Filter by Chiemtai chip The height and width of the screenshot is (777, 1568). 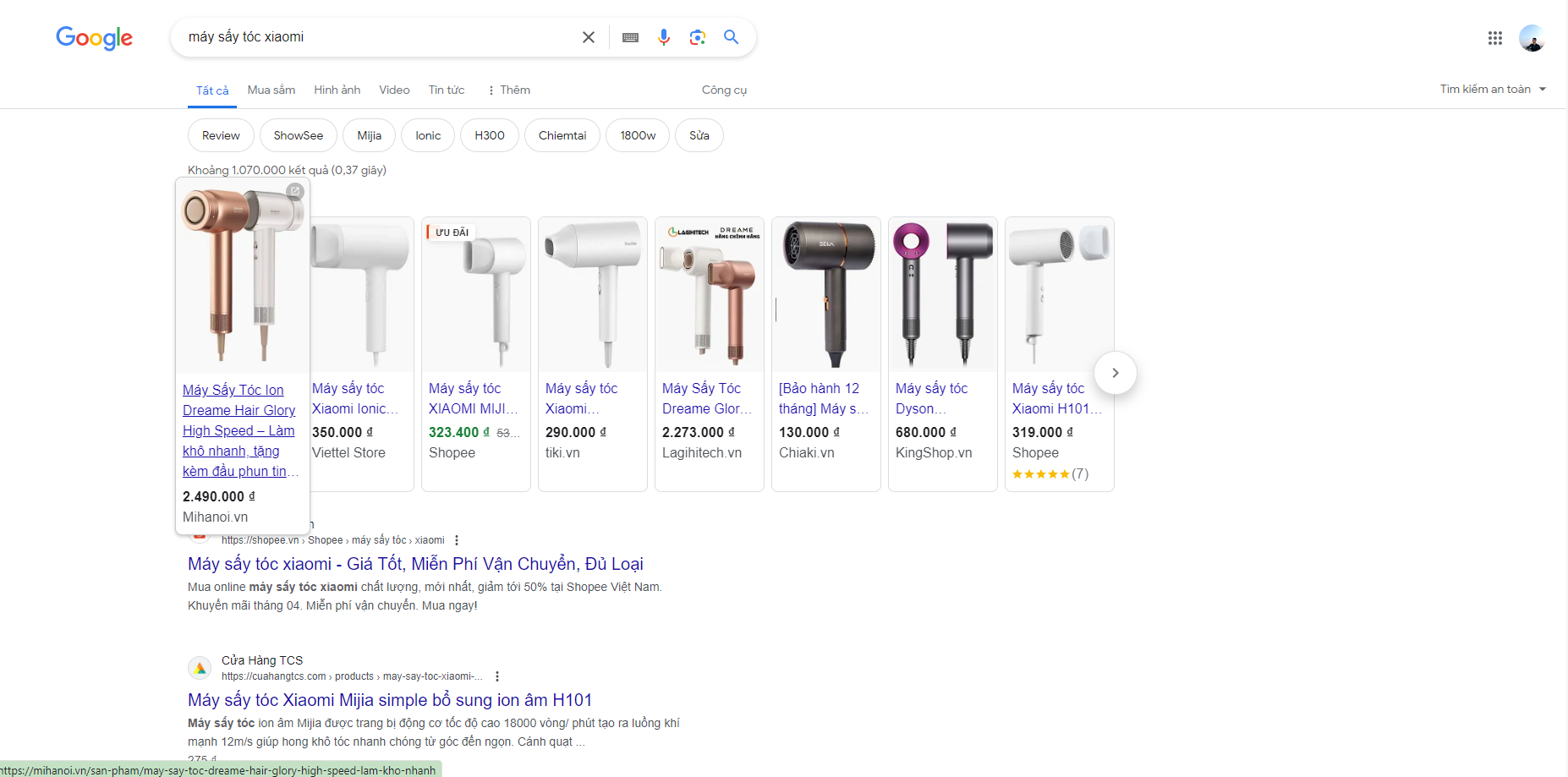click(x=562, y=135)
